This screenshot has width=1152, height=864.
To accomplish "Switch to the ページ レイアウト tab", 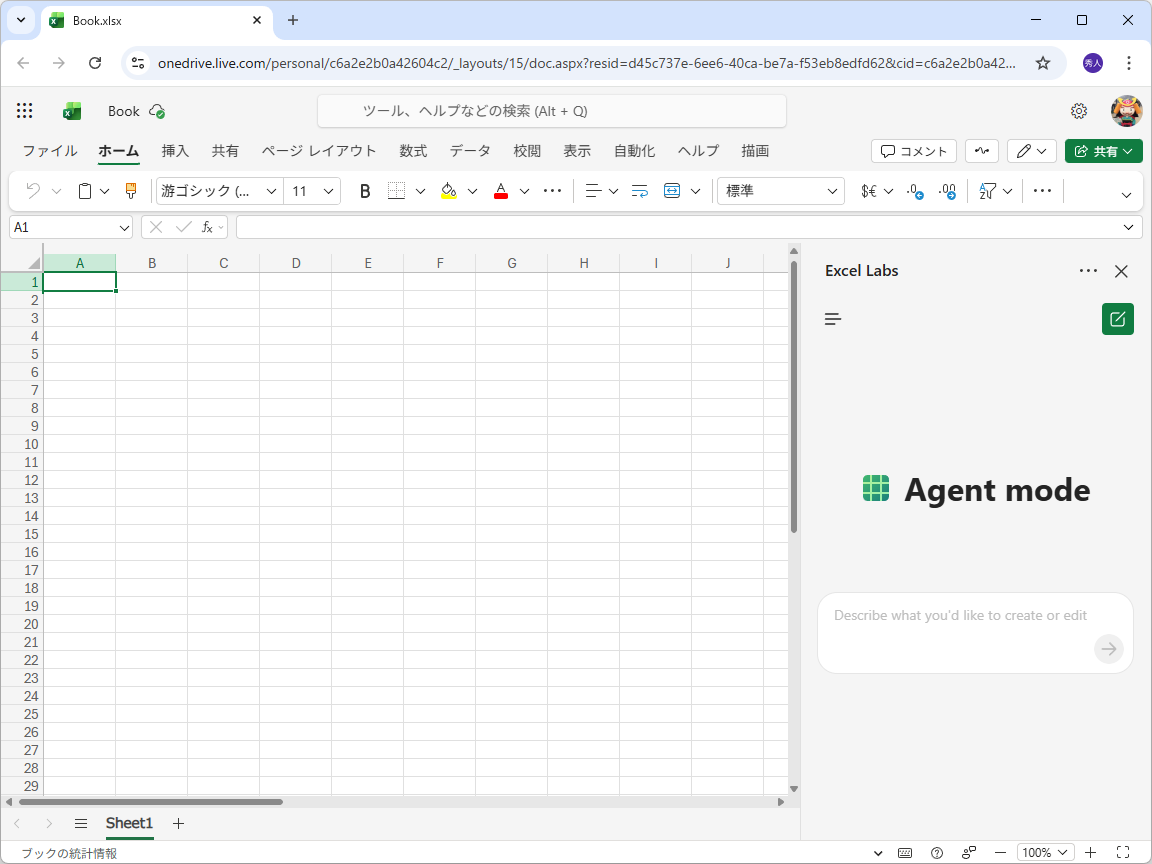I will coord(319,151).
